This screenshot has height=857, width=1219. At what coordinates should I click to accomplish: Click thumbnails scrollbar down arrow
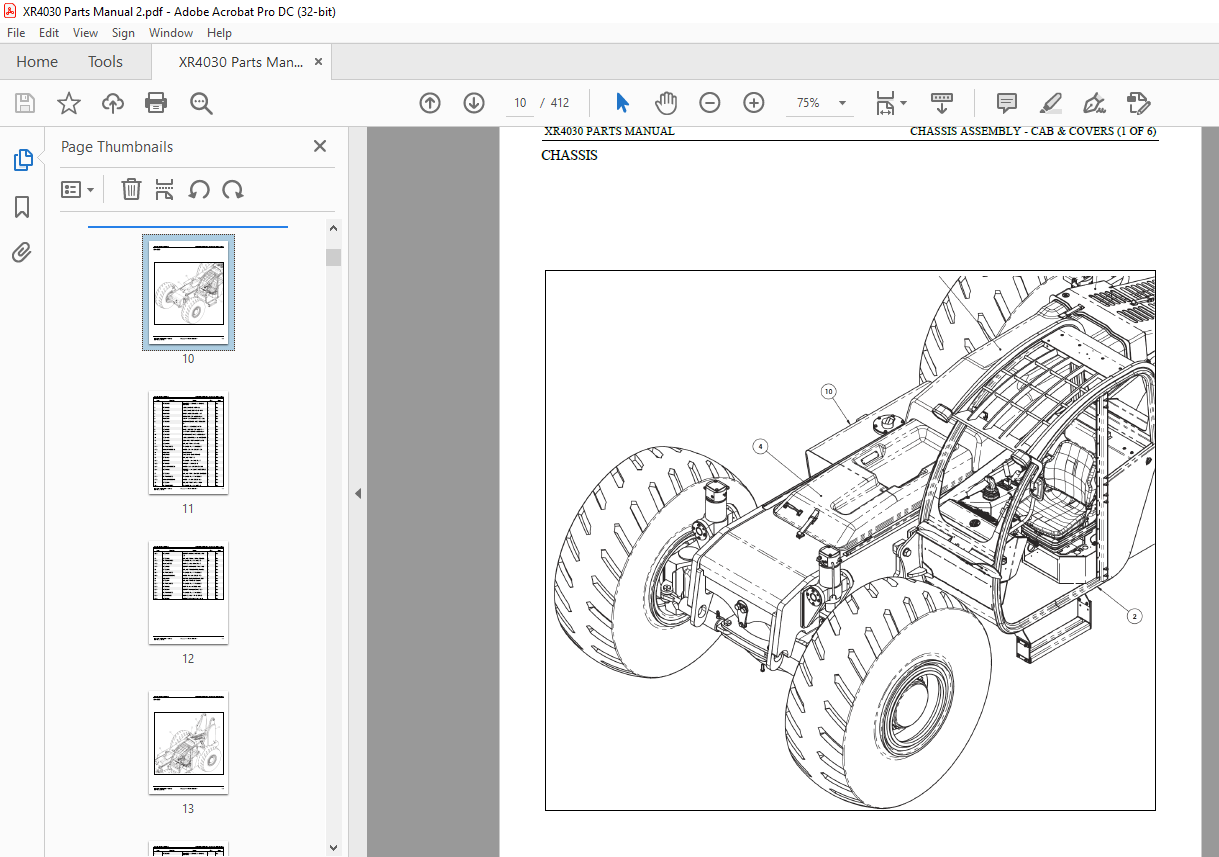(334, 848)
